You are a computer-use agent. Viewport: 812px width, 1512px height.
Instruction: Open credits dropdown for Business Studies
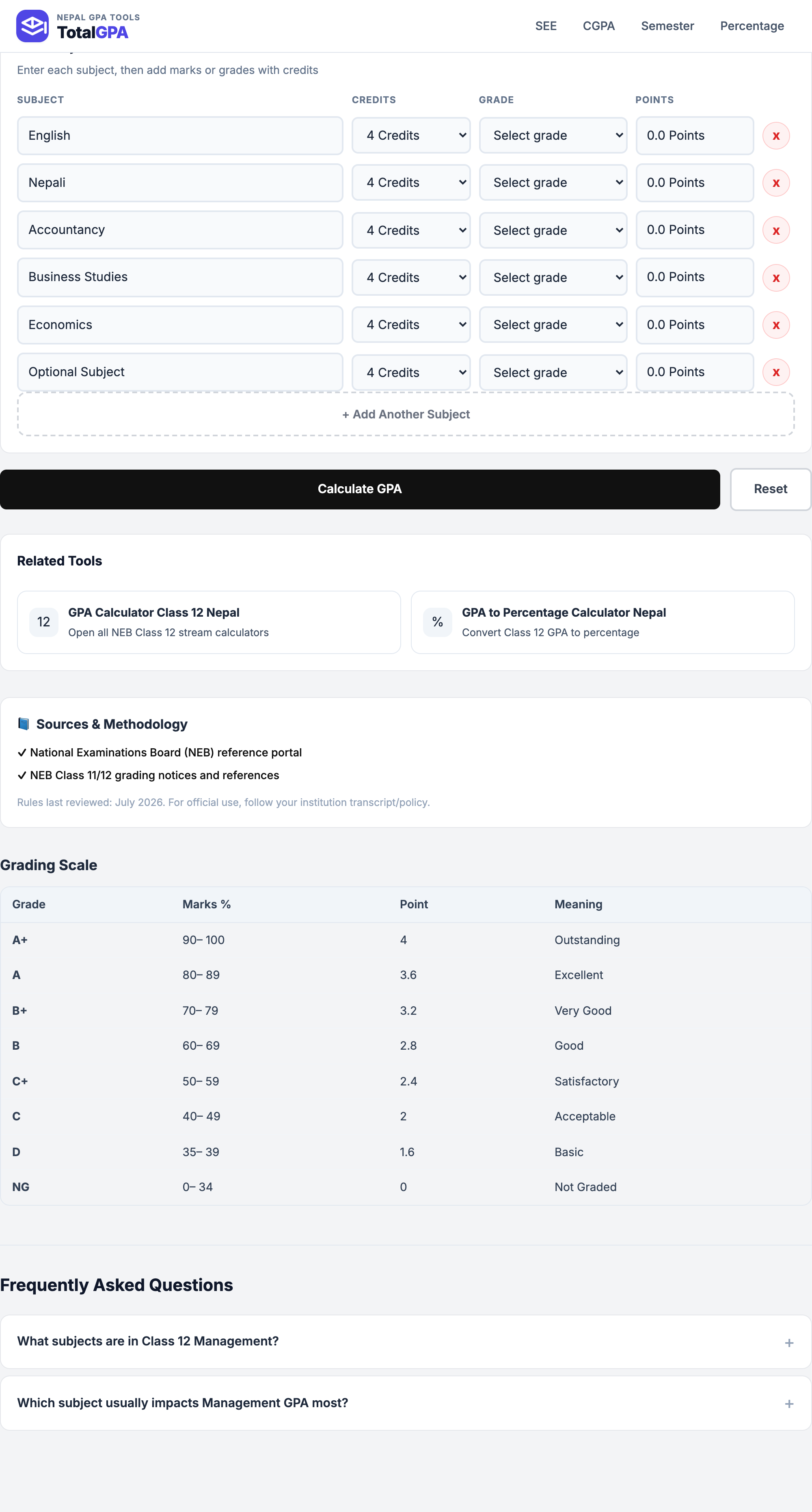[411, 277]
